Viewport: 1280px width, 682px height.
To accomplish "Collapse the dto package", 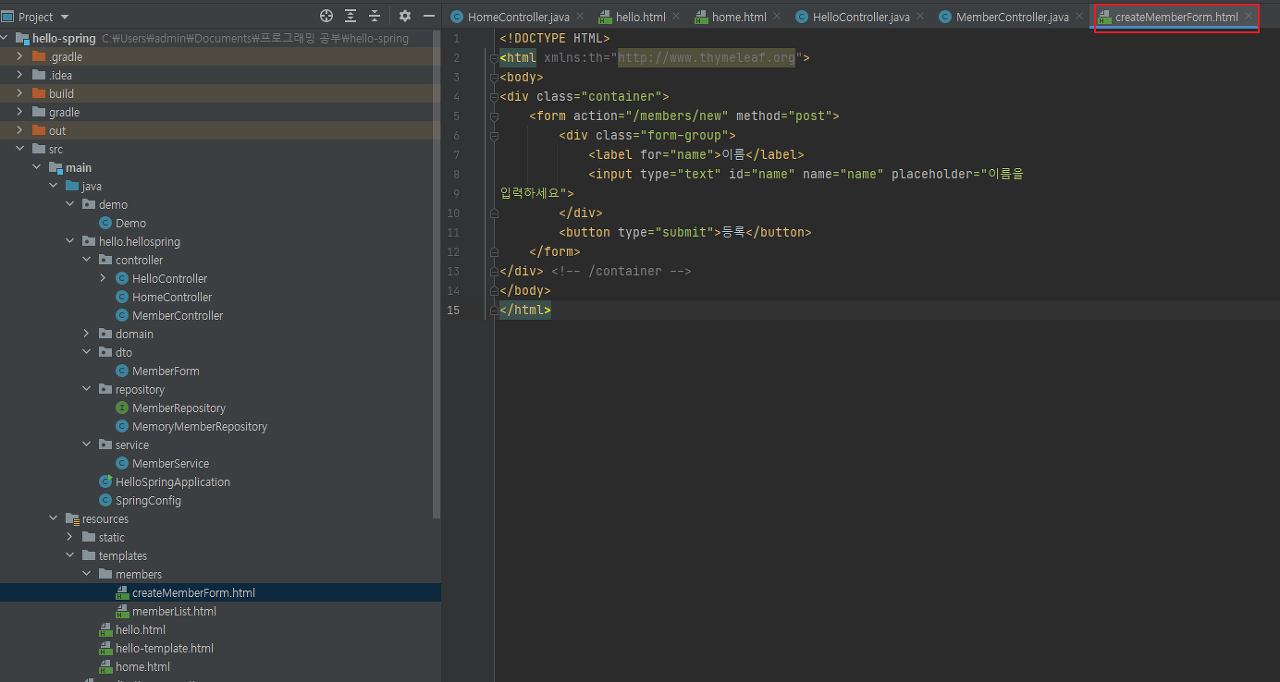I will pos(87,353).
